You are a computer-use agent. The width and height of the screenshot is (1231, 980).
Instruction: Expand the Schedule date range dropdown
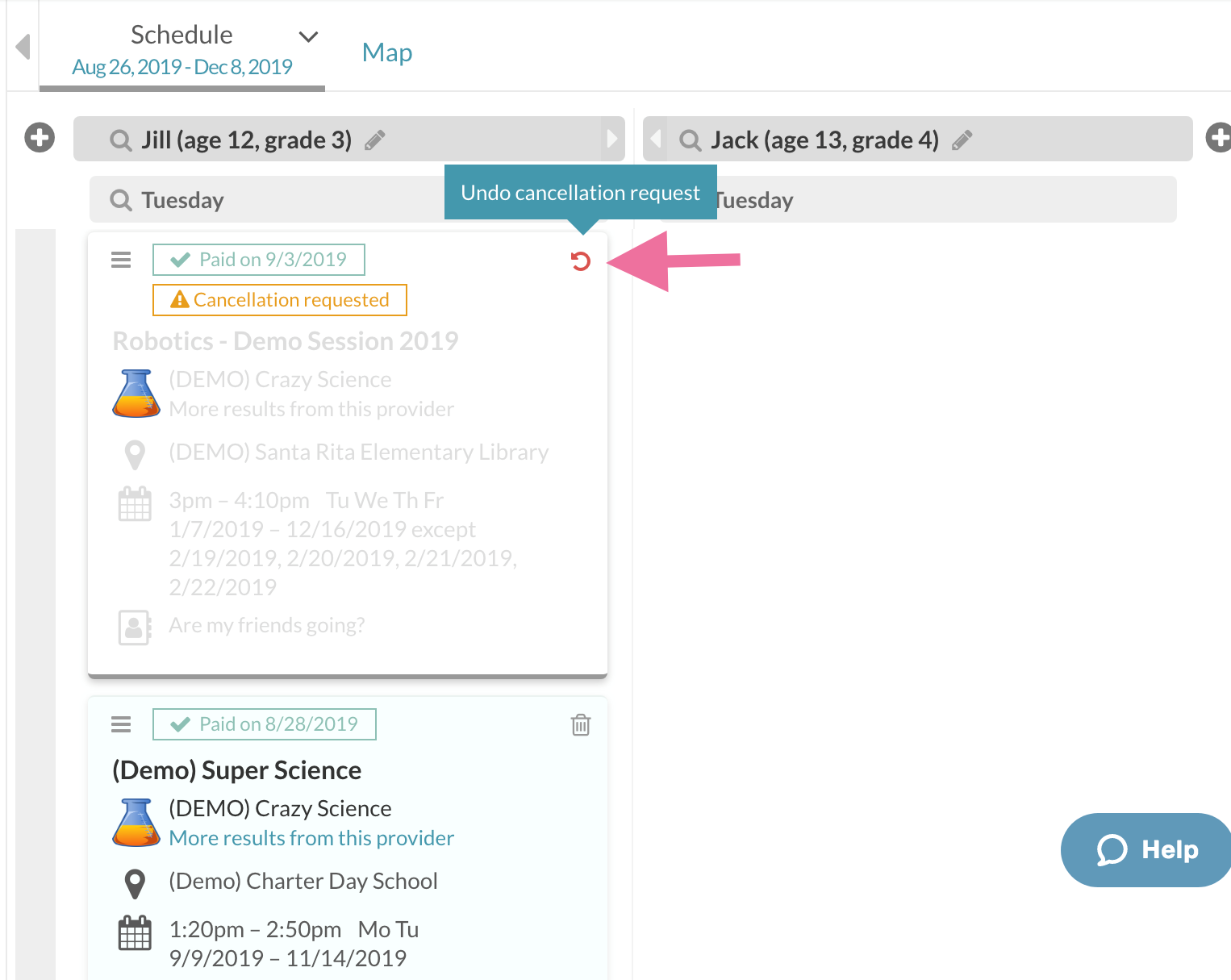tap(308, 37)
